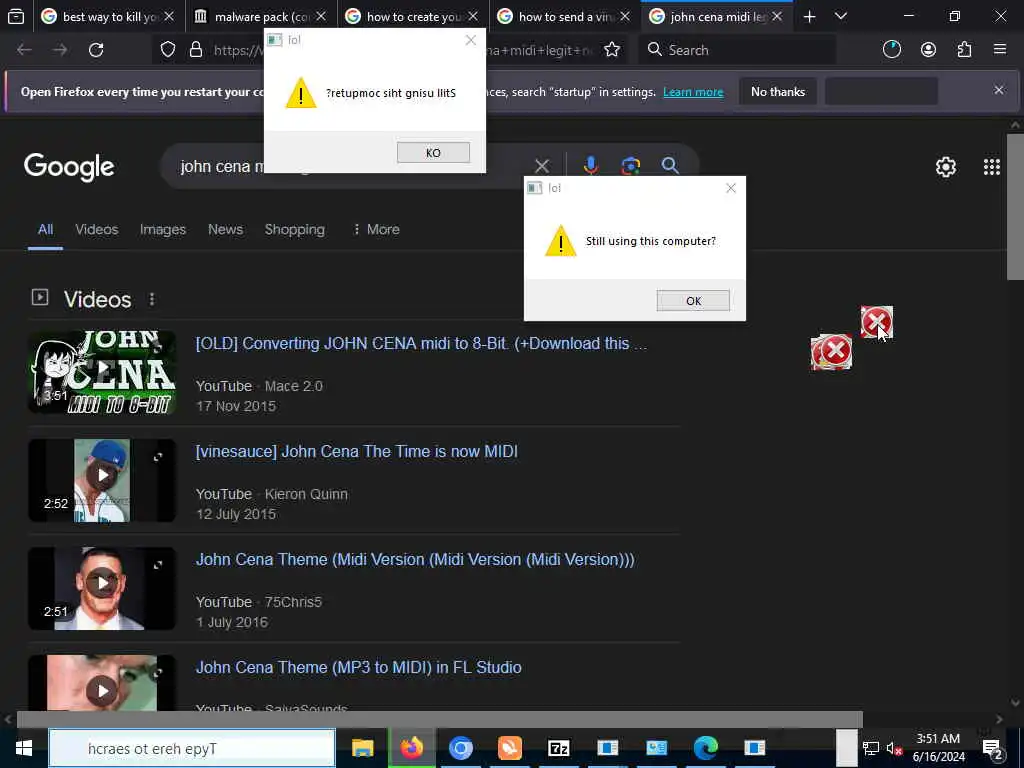Open the tracking protection shield icon
1024x768 pixels.
tap(168, 50)
